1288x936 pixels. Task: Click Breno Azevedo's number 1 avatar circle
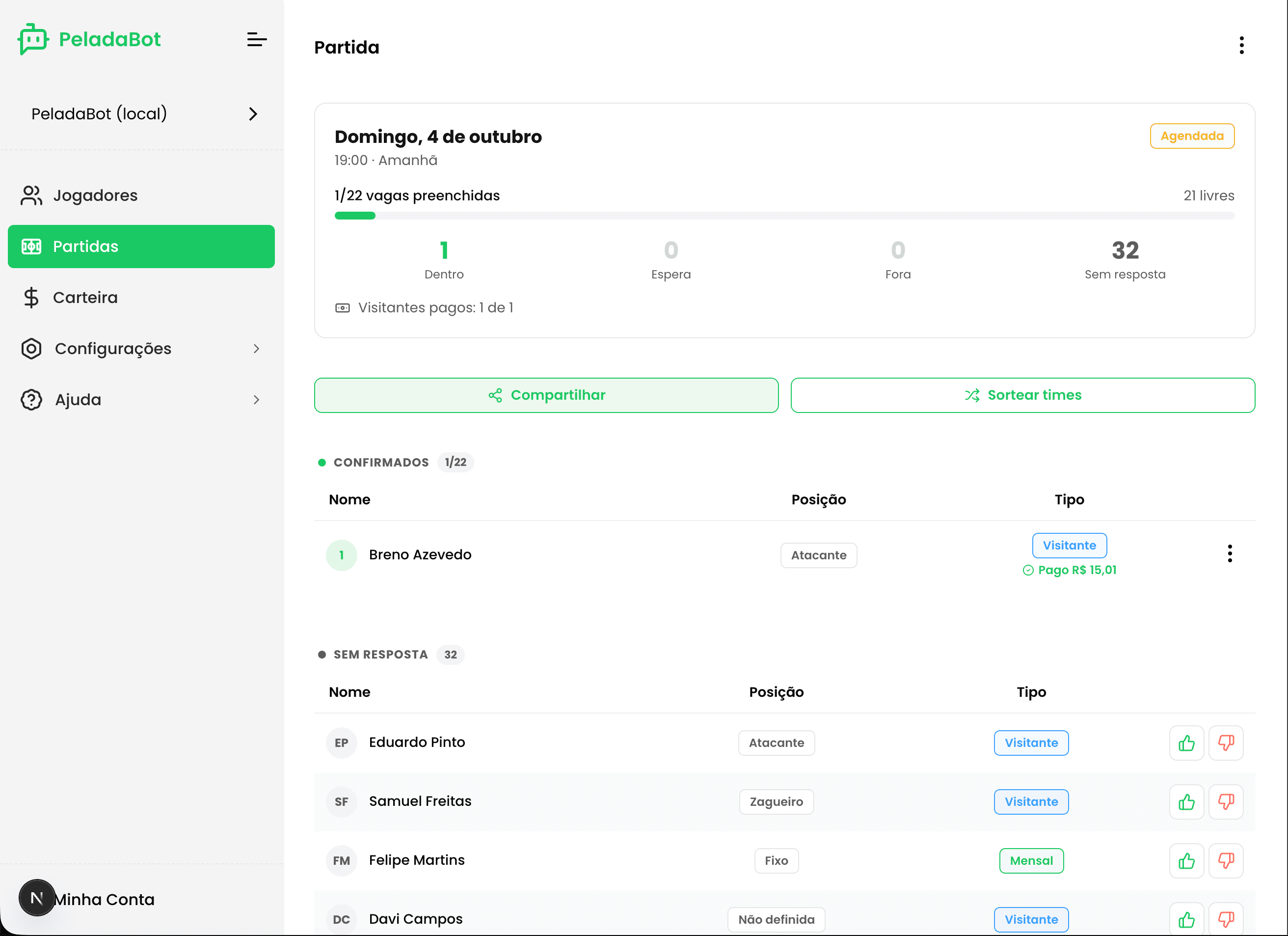[341, 555]
